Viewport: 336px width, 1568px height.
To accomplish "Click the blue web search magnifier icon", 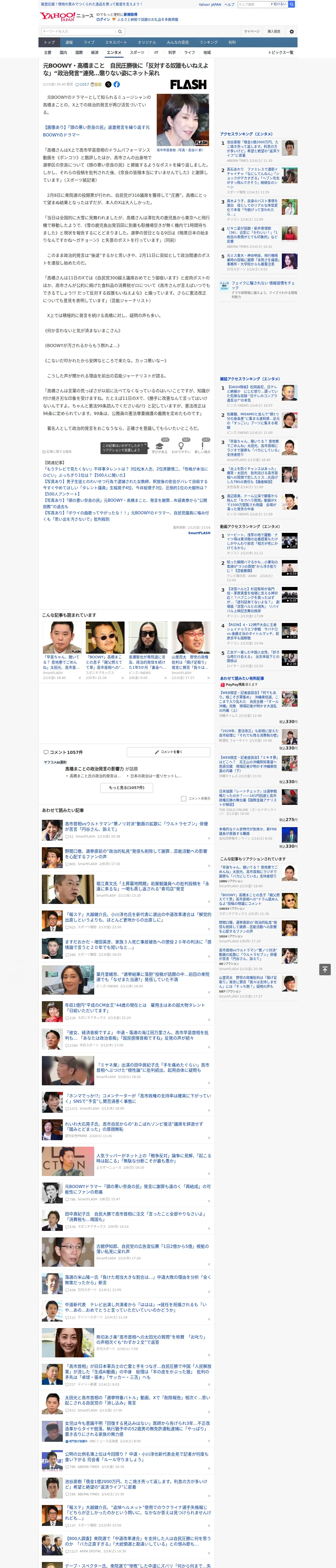I will [x=291, y=4].
